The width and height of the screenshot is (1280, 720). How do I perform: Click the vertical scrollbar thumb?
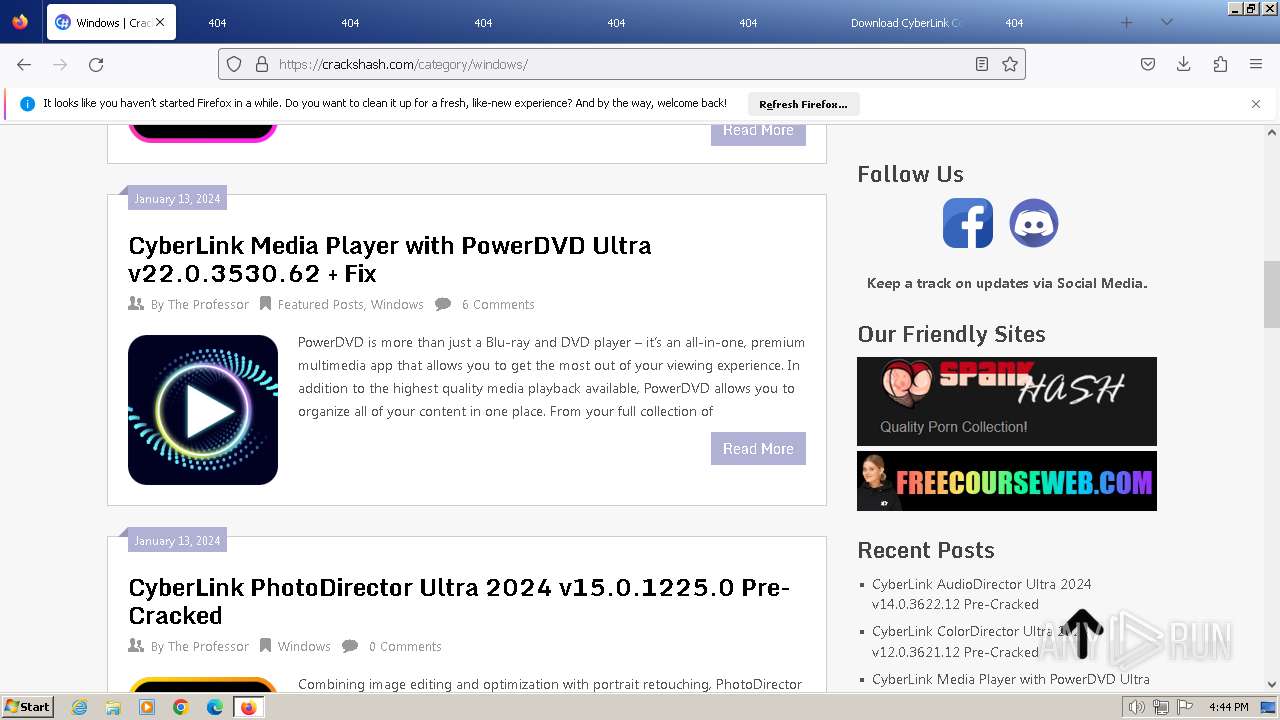1272,294
